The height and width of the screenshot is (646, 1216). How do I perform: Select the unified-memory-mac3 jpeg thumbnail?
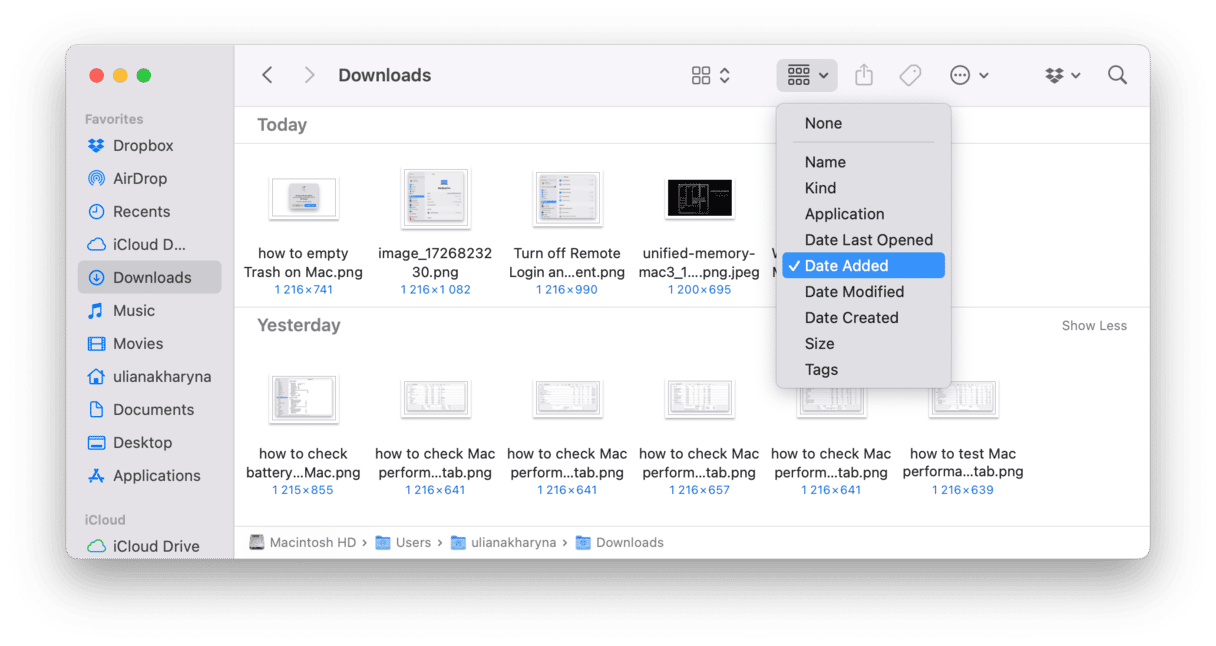point(700,198)
